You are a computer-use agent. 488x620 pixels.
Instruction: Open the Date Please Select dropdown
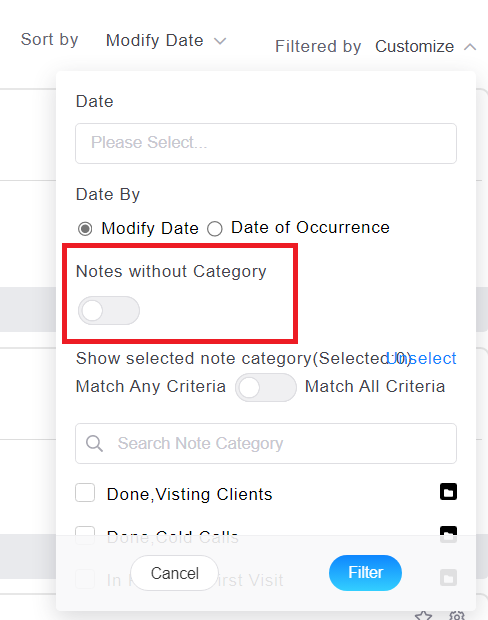(266, 143)
